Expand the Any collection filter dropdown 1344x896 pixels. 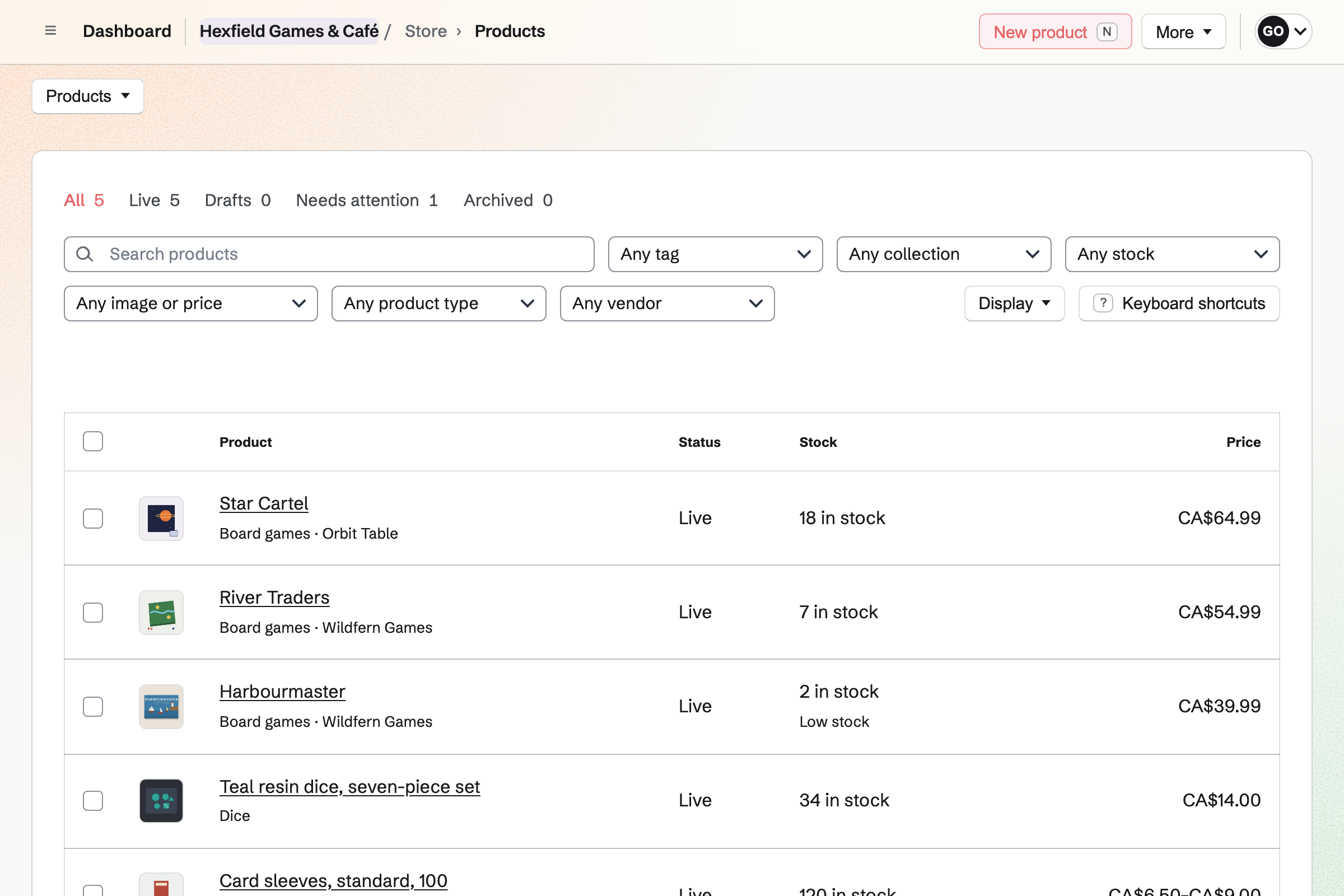click(944, 254)
